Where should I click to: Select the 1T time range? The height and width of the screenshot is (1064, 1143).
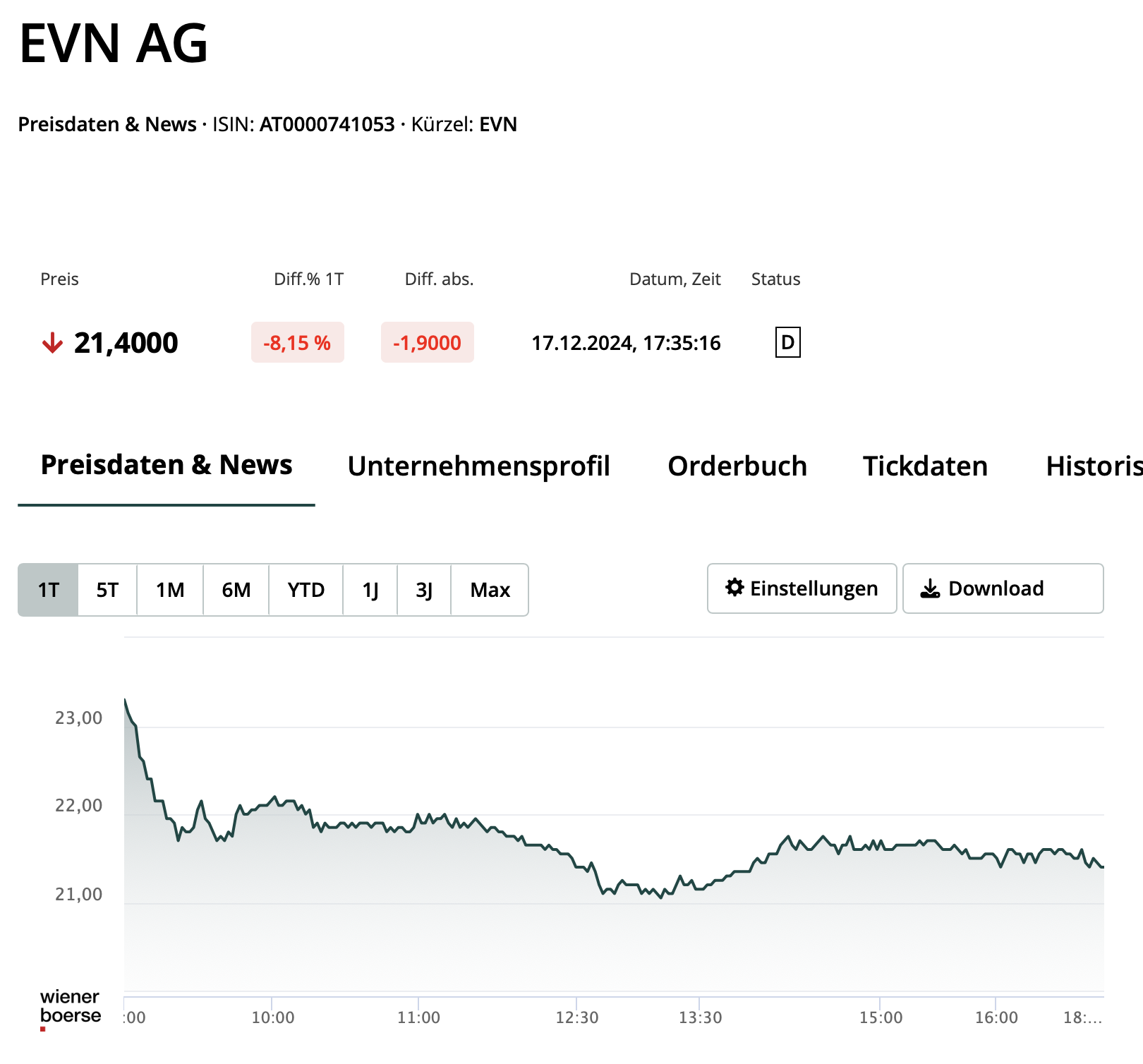pyautogui.click(x=48, y=590)
